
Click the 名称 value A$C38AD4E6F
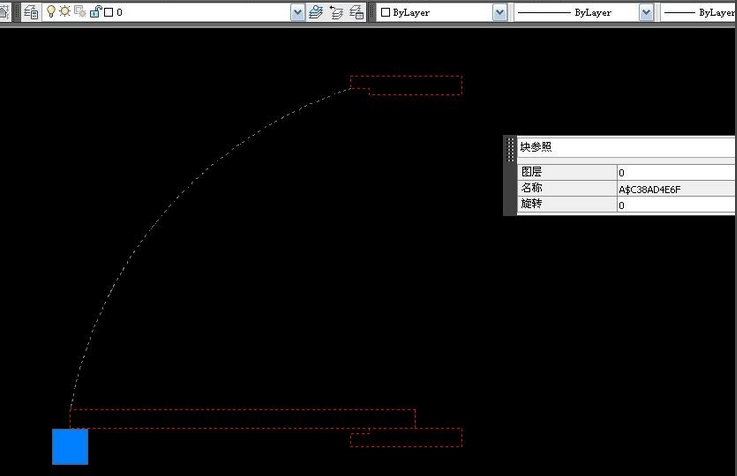675,188
